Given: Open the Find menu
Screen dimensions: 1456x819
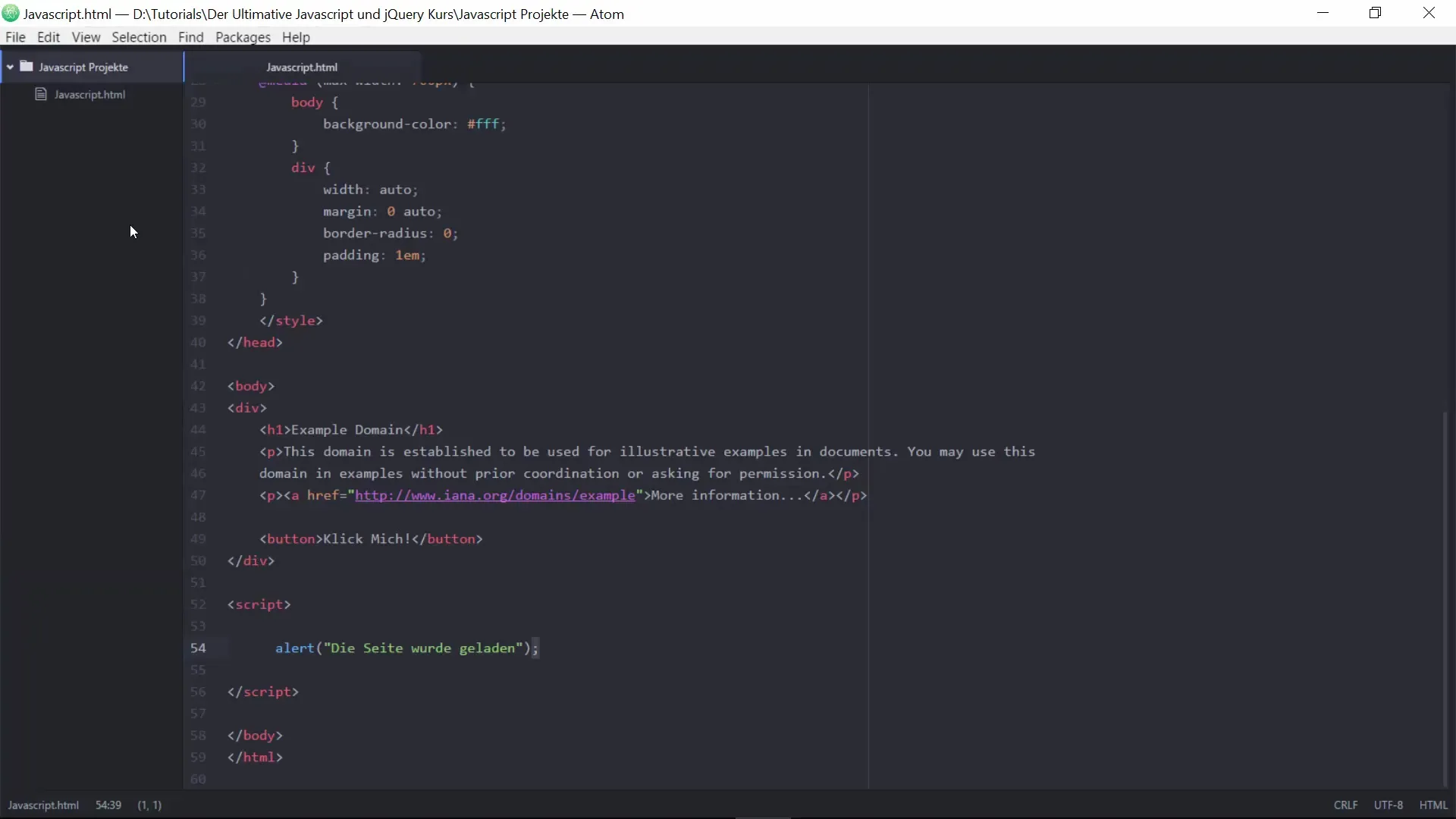Looking at the screenshot, I should click(x=191, y=37).
